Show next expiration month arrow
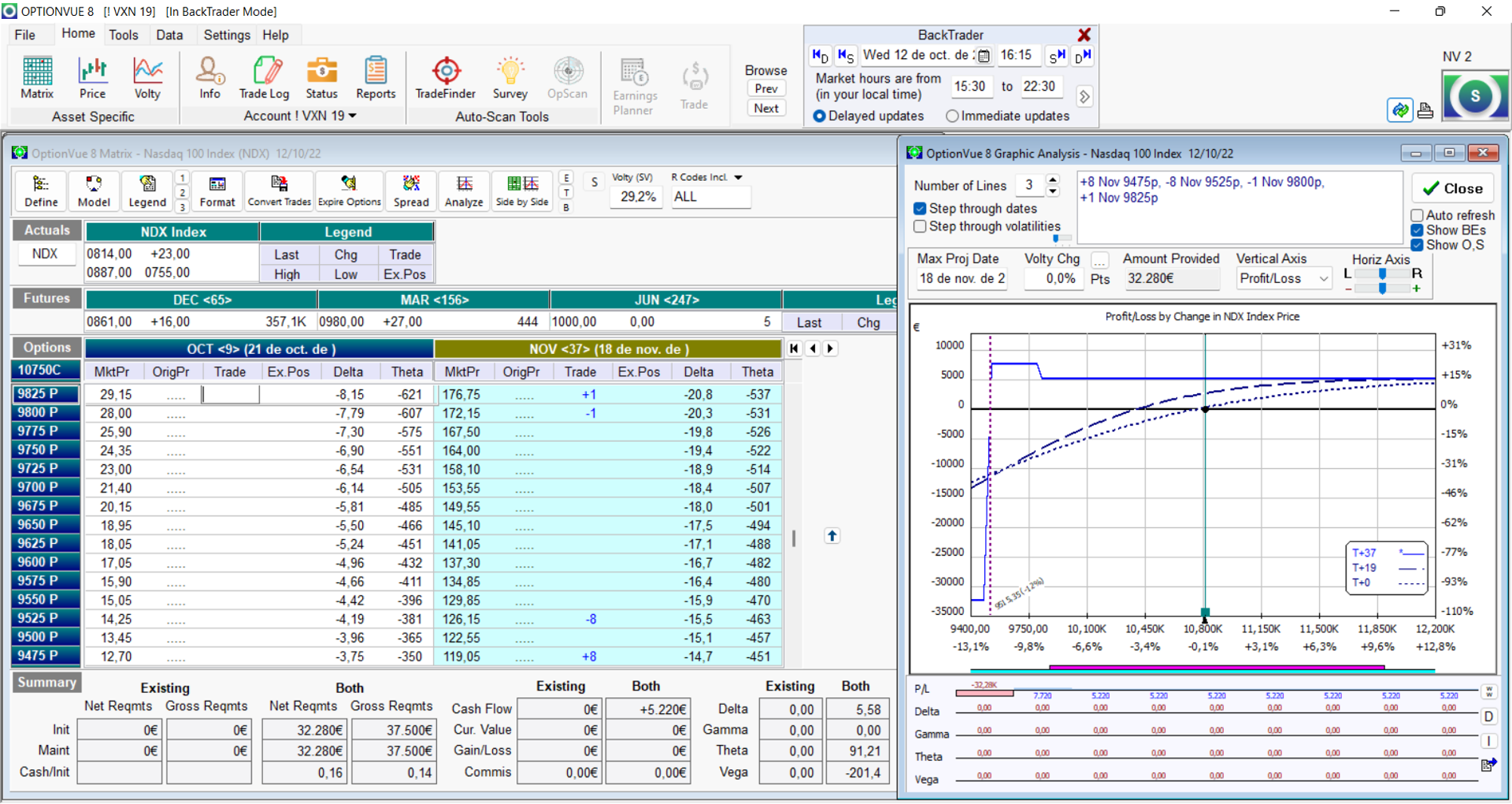The width and height of the screenshot is (1512, 804). [x=830, y=349]
